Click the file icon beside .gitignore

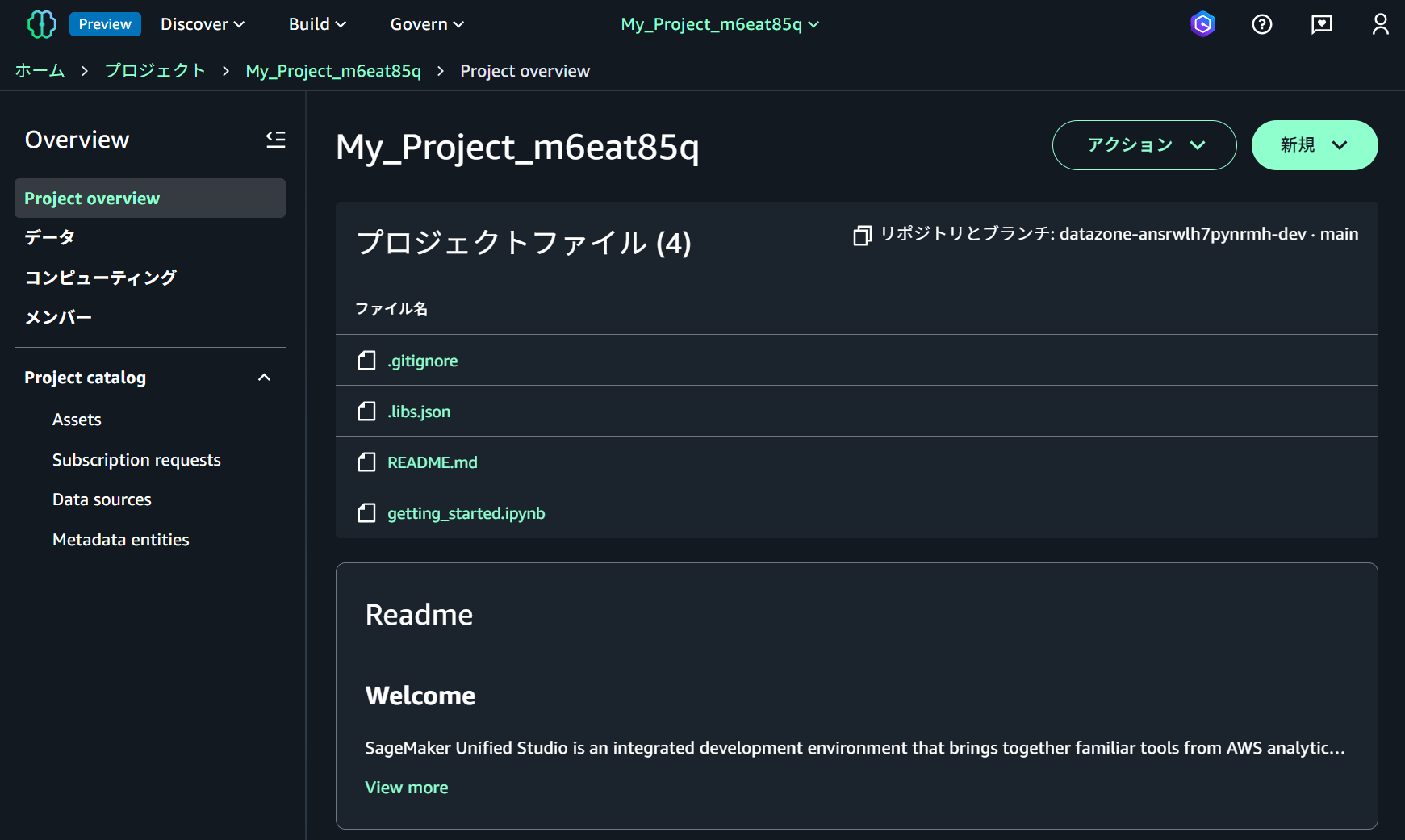(367, 361)
